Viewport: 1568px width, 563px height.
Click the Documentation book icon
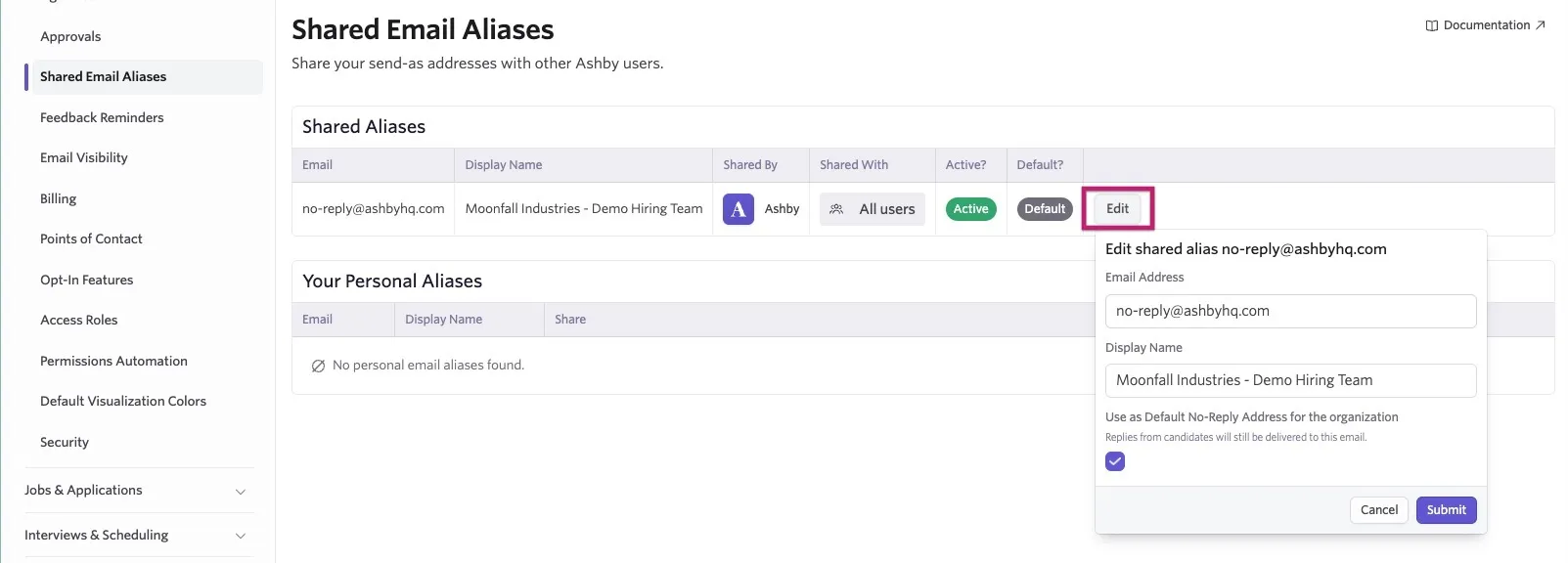(x=1432, y=25)
